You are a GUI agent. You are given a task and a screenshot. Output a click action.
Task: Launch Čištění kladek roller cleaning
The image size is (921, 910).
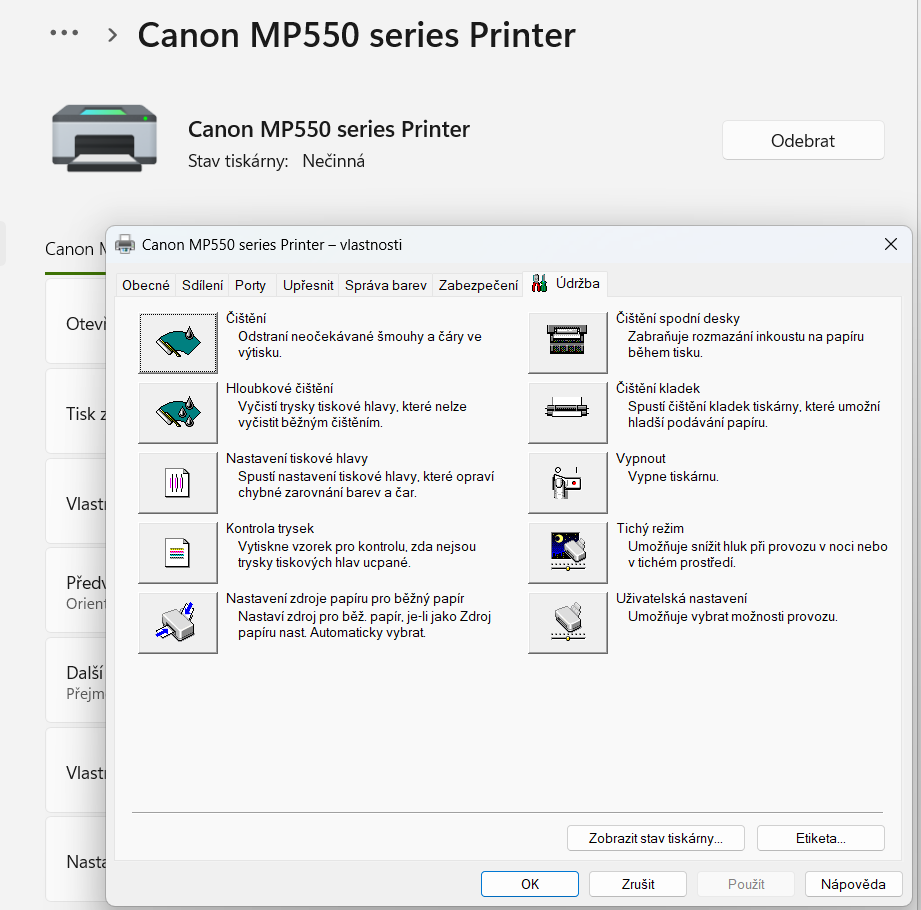click(x=567, y=413)
